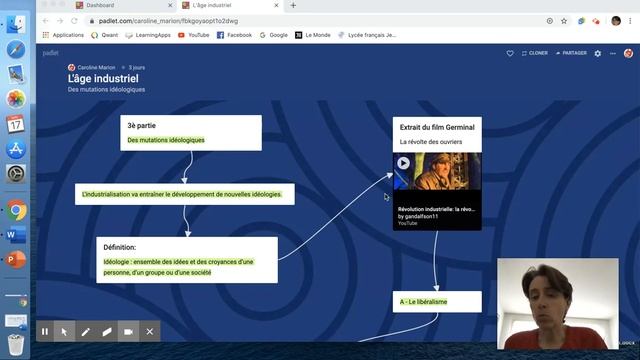Close the Dashboard tab

(170, 5)
